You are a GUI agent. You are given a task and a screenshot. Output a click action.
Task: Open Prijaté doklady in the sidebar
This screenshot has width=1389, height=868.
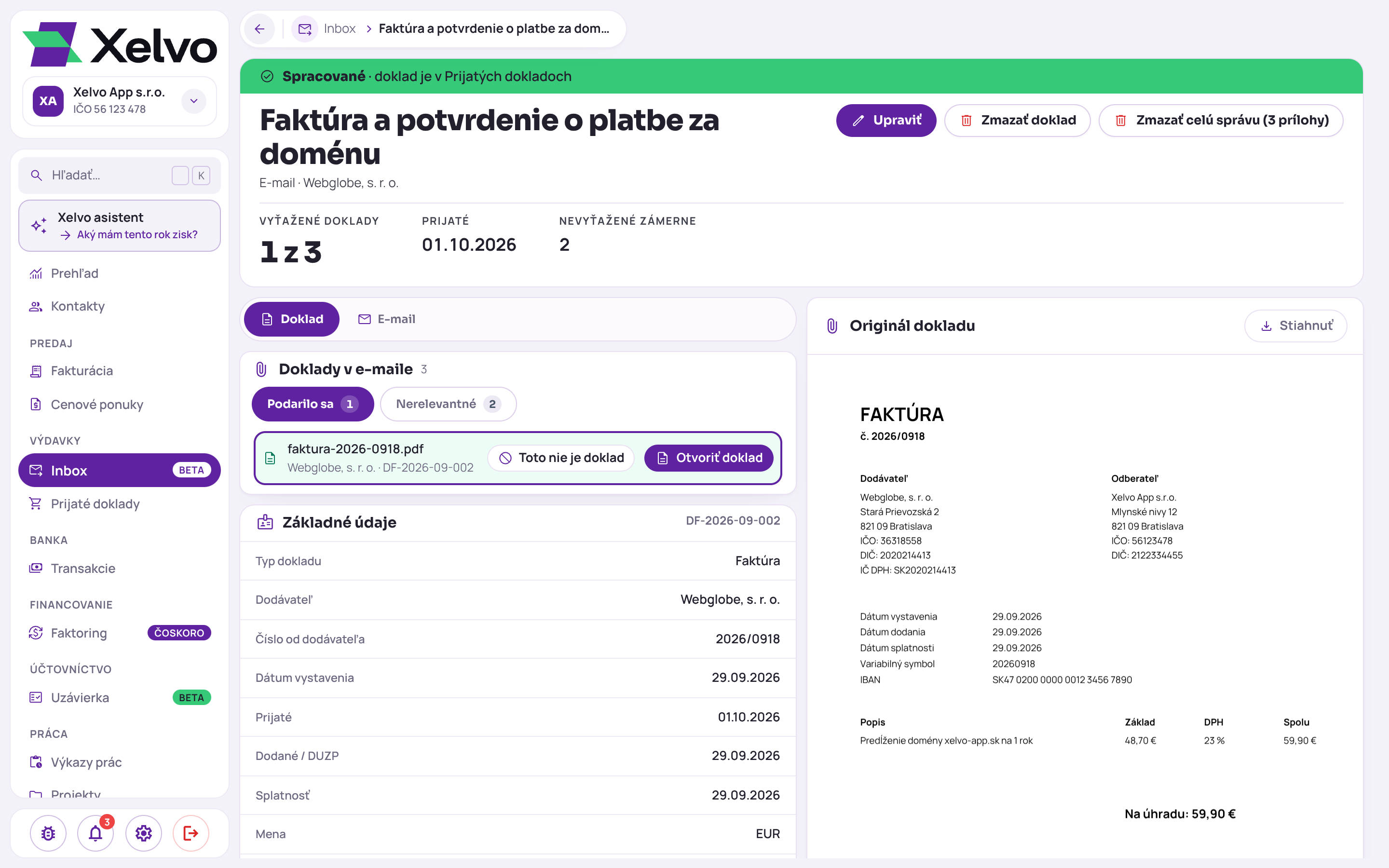(x=120, y=503)
